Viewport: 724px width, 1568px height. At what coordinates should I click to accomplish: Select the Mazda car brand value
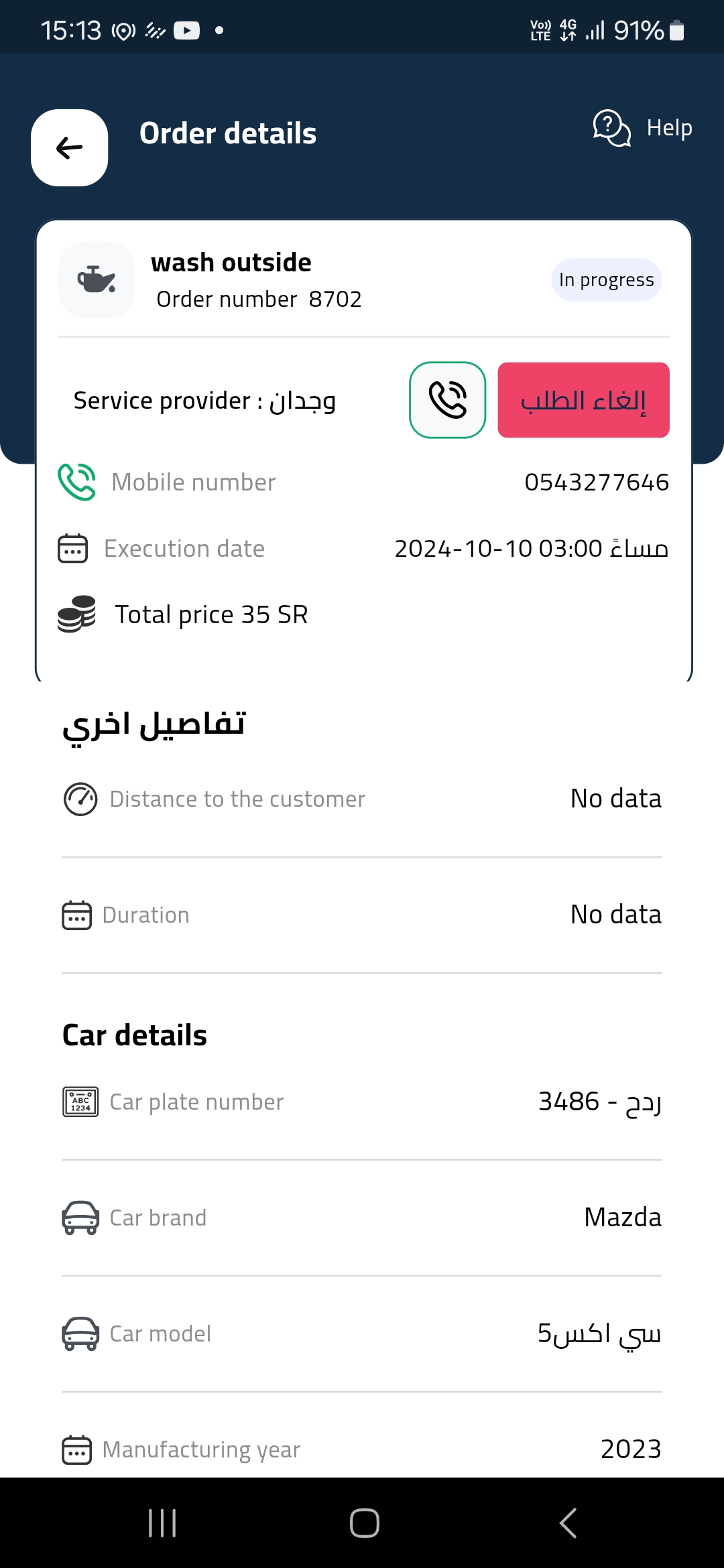[623, 1217]
